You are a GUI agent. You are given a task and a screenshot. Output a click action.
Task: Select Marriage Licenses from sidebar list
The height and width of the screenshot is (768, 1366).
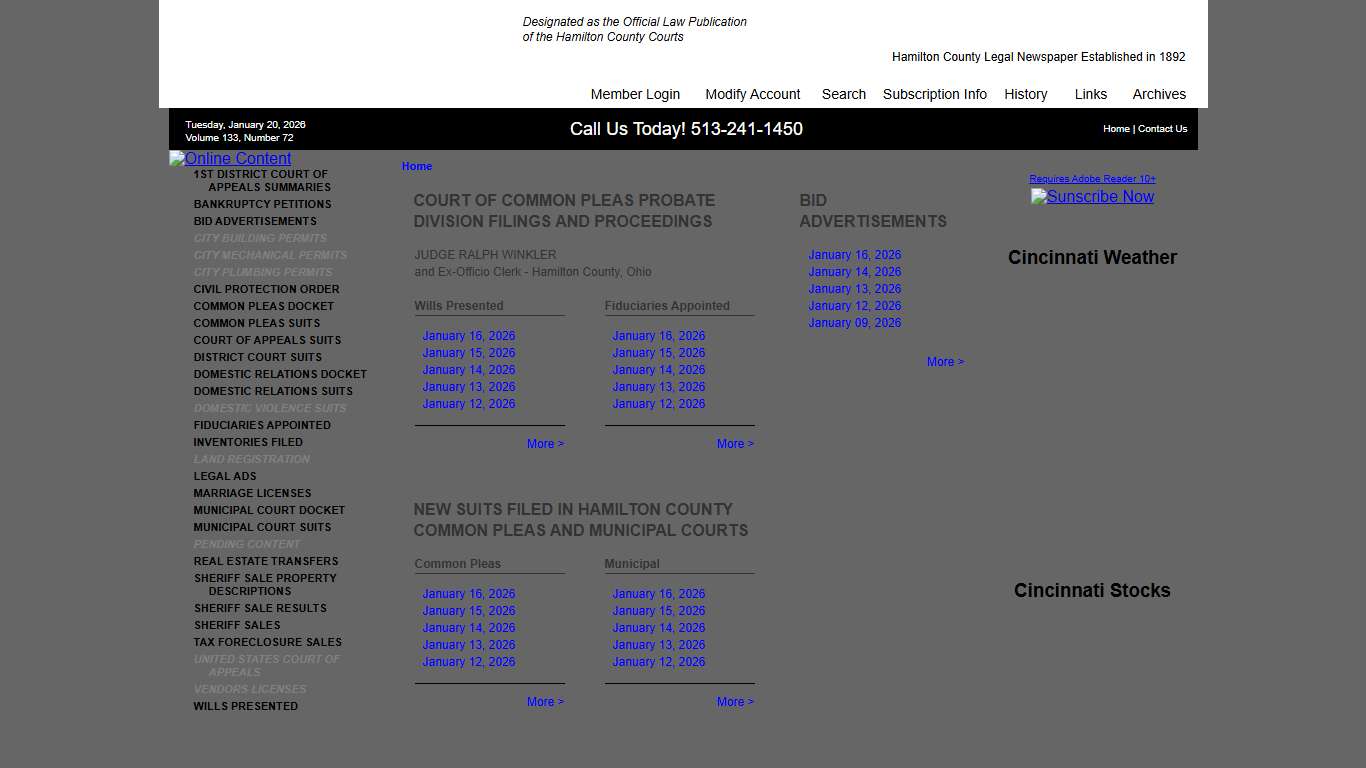click(252, 493)
